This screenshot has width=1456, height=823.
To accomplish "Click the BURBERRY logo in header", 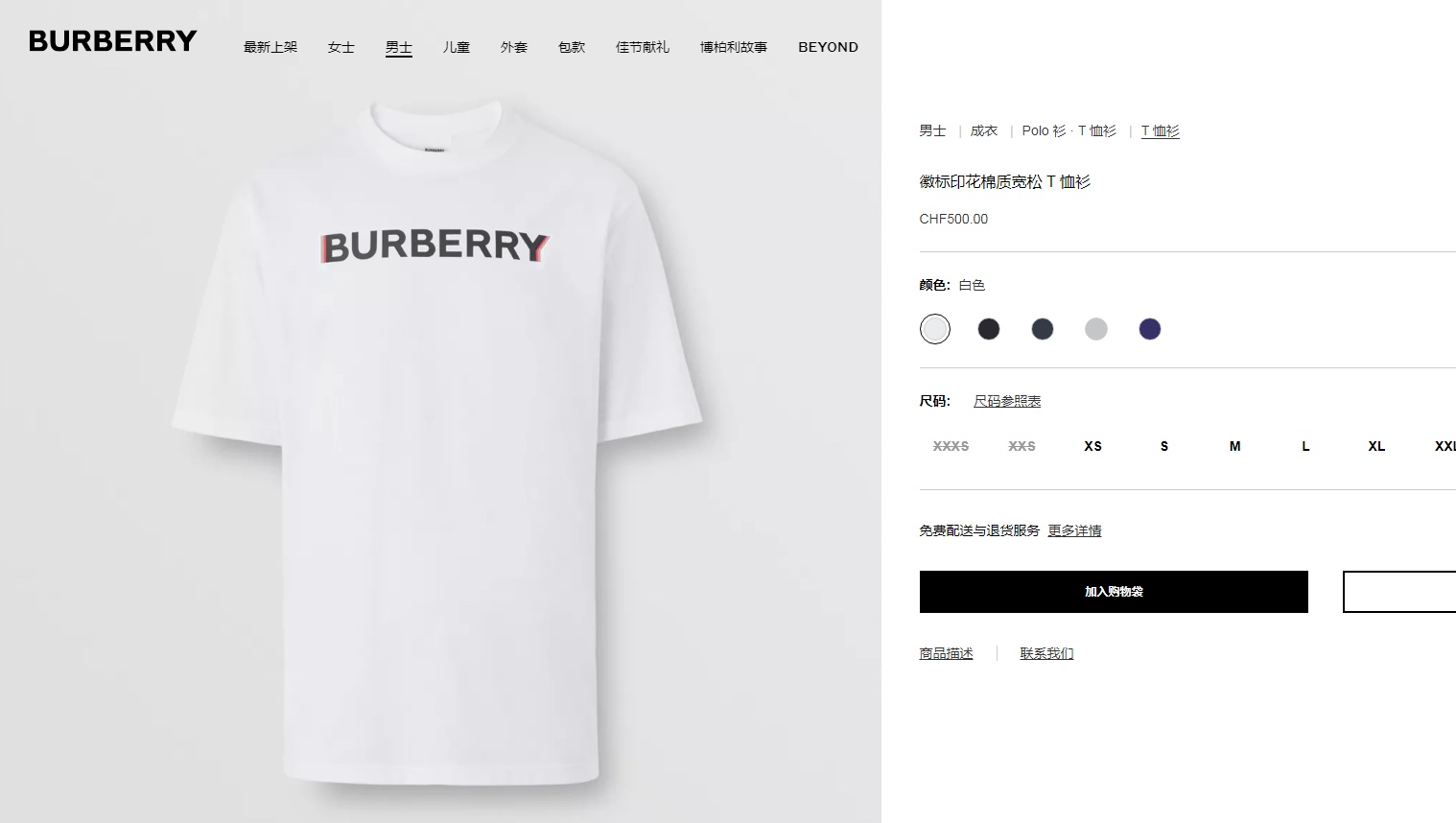I will [x=112, y=41].
